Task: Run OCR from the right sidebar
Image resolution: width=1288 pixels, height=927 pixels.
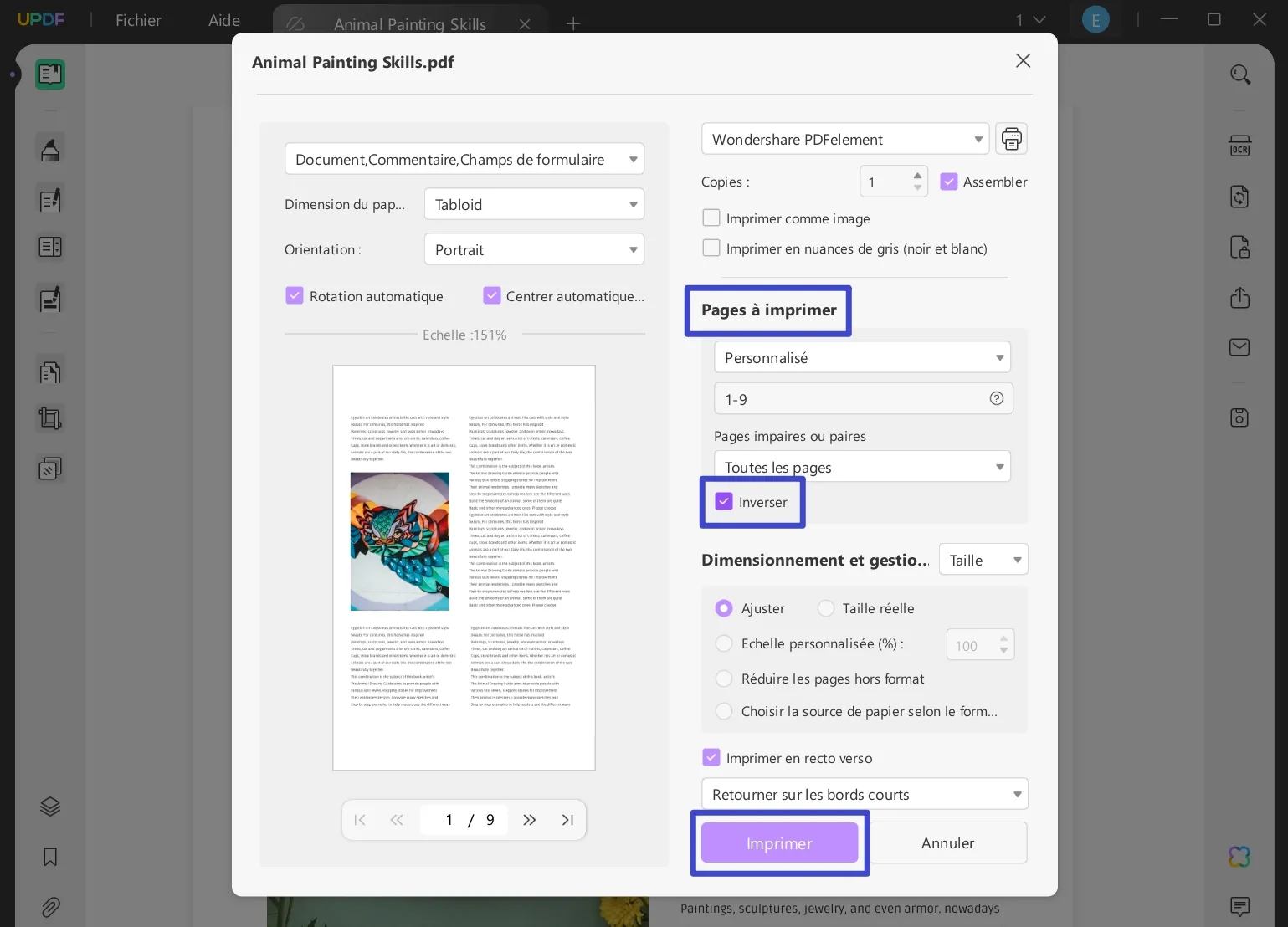Action: [1239, 146]
